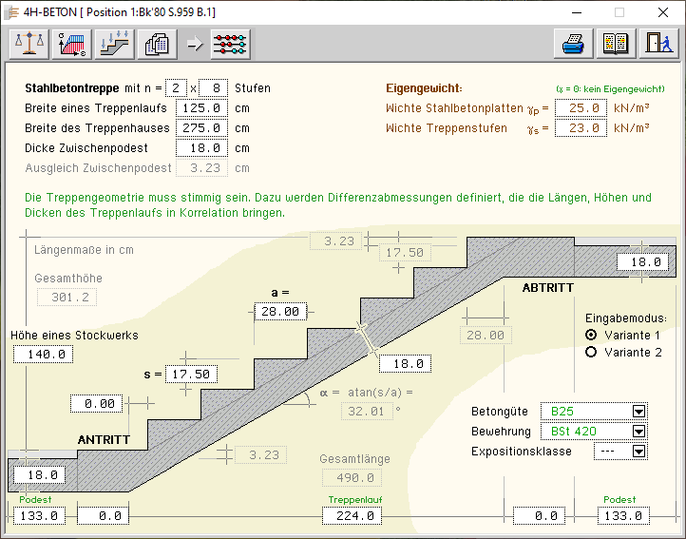Select Variante 1 input mode
Image resolution: width=686 pixels, height=539 pixels.
(x=591, y=335)
